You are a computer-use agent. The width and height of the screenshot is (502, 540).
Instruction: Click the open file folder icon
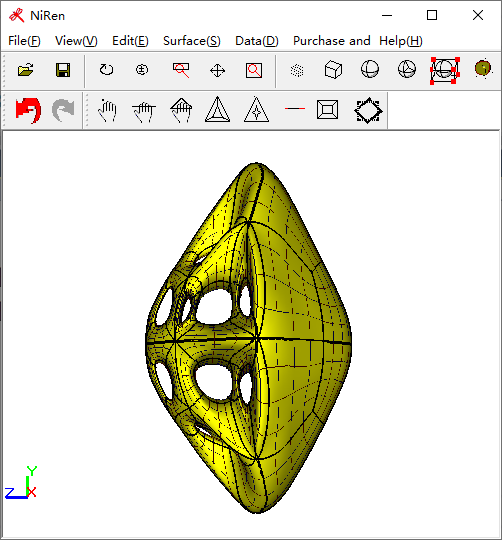click(x=25, y=70)
